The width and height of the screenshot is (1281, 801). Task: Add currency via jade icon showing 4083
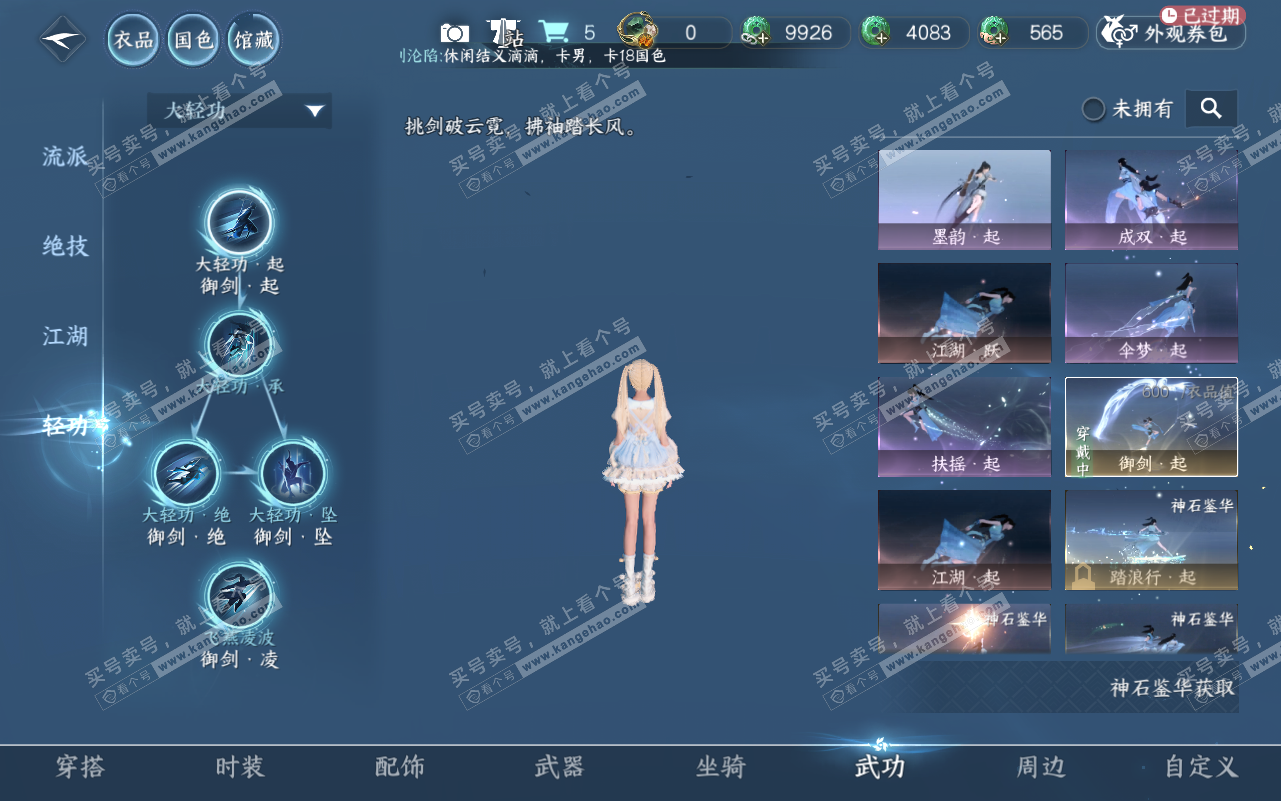tap(877, 33)
